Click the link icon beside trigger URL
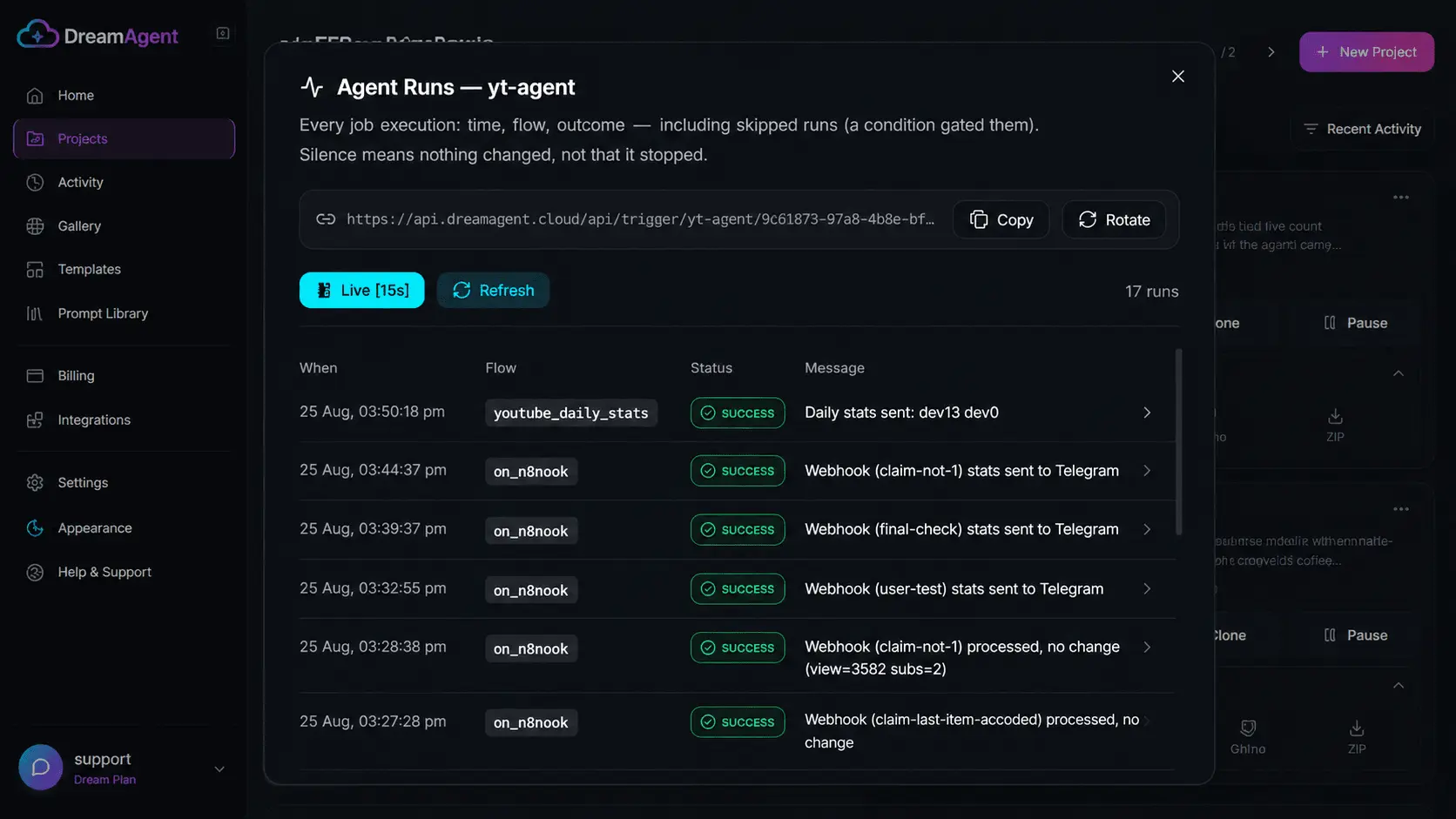This screenshot has height=819, width=1456. 326,219
